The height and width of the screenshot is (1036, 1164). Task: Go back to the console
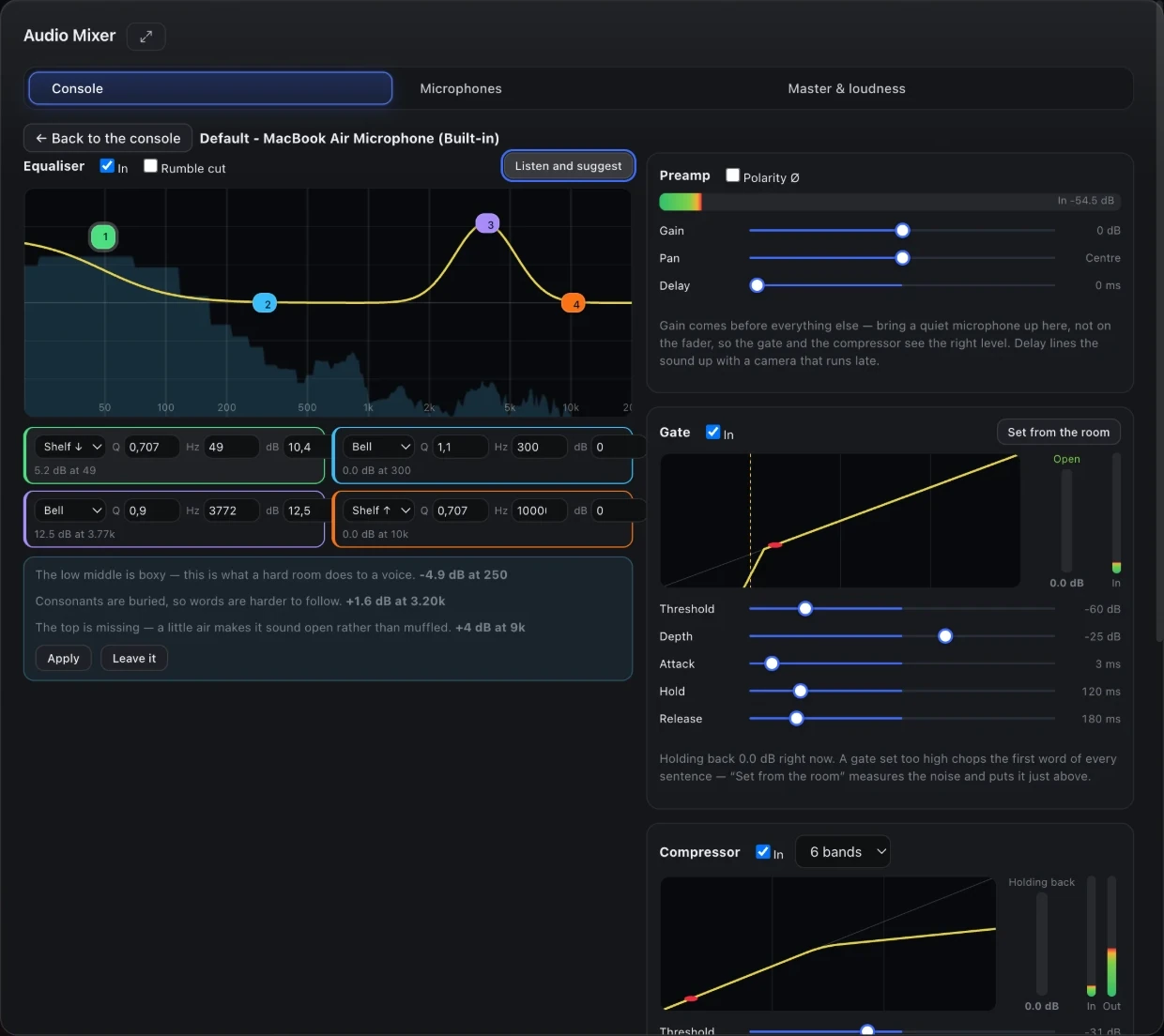[x=108, y=138]
